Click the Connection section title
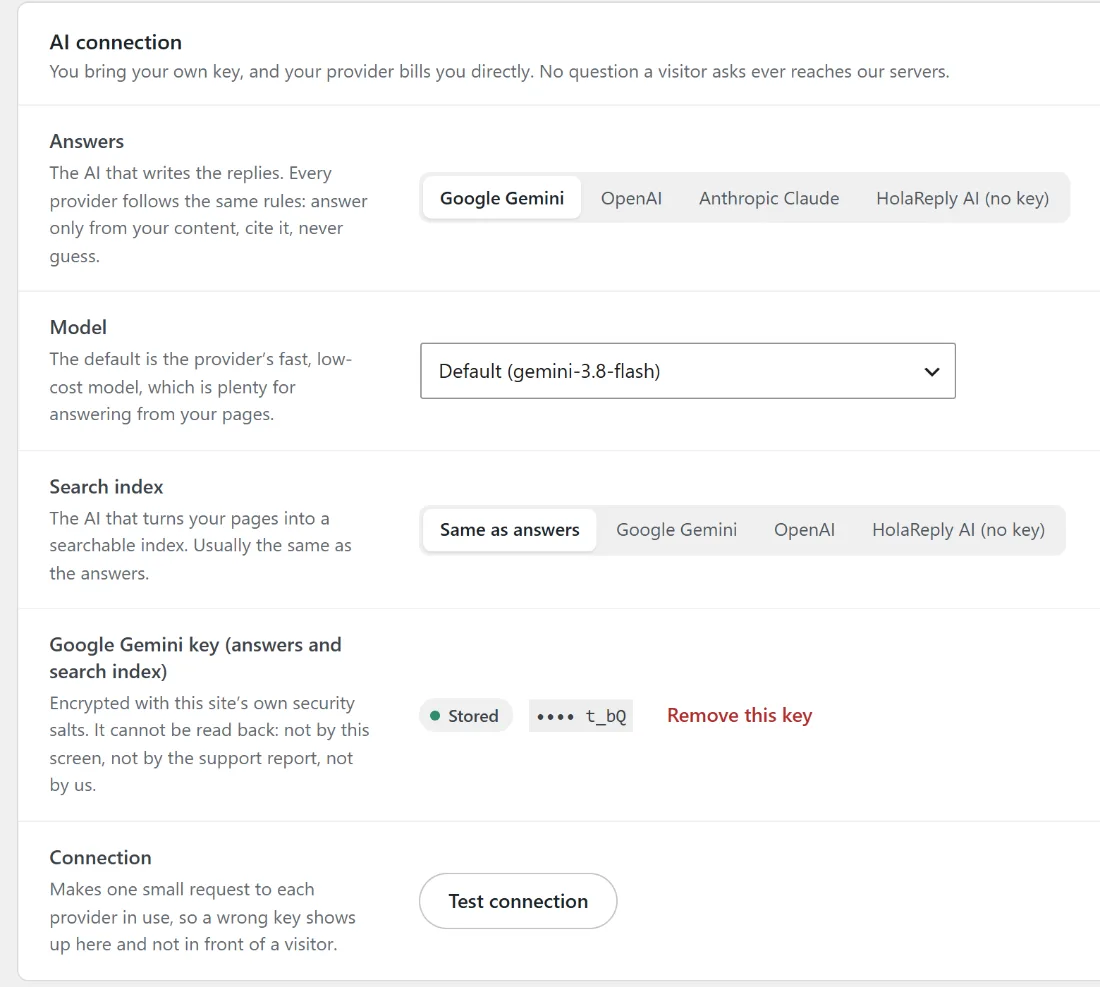 coord(100,857)
